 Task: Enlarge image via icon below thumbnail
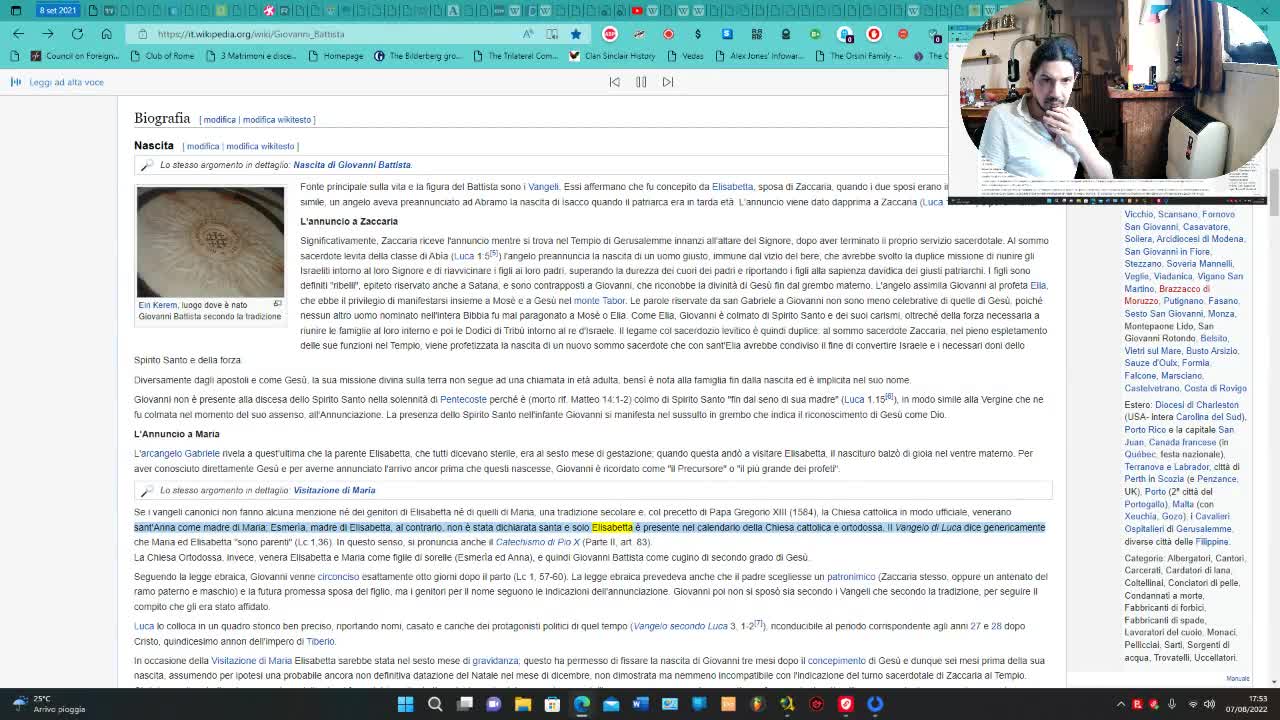point(278,304)
